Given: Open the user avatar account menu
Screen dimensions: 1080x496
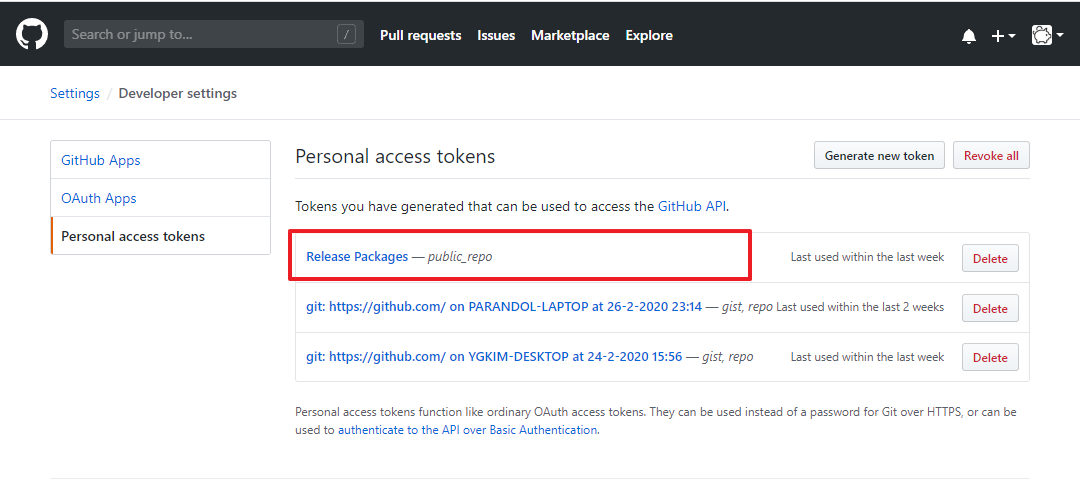Looking at the screenshot, I should point(1047,35).
